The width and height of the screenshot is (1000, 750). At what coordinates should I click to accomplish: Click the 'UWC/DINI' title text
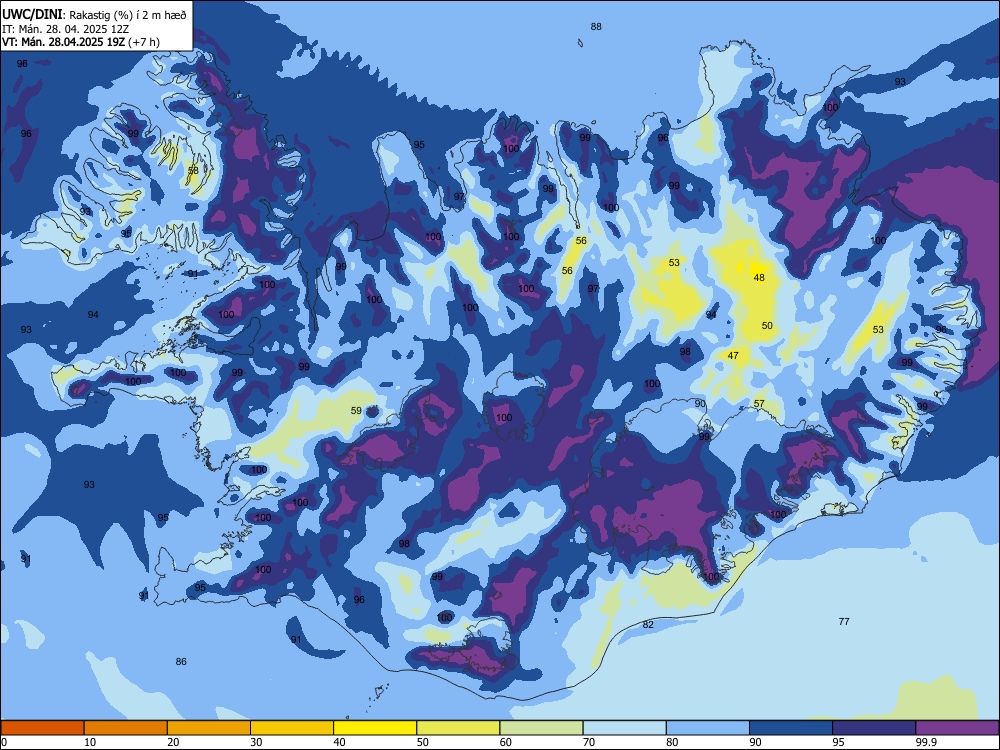[x=32, y=14]
